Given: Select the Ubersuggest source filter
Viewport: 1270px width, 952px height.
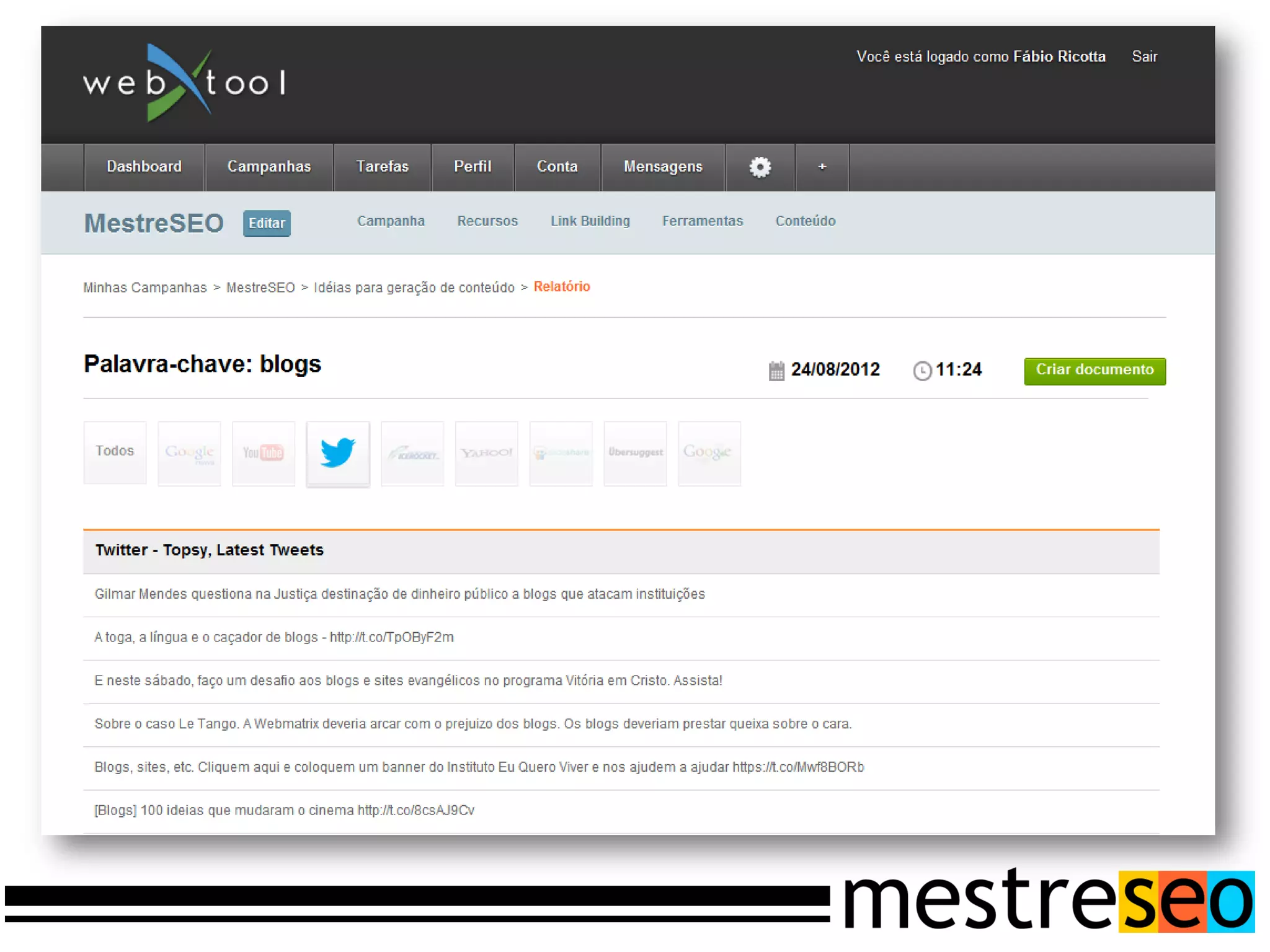Looking at the screenshot, I should tap(635, 453).
